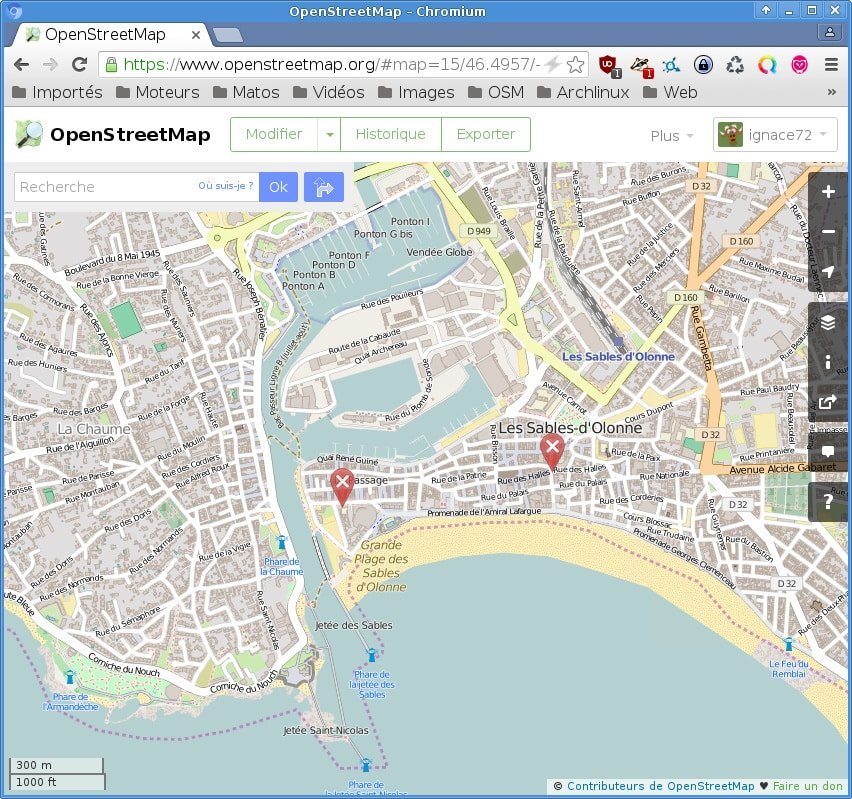Zoom out with the minus map control
The height and width of the screenshot is (799, 852).
point(828,232)
